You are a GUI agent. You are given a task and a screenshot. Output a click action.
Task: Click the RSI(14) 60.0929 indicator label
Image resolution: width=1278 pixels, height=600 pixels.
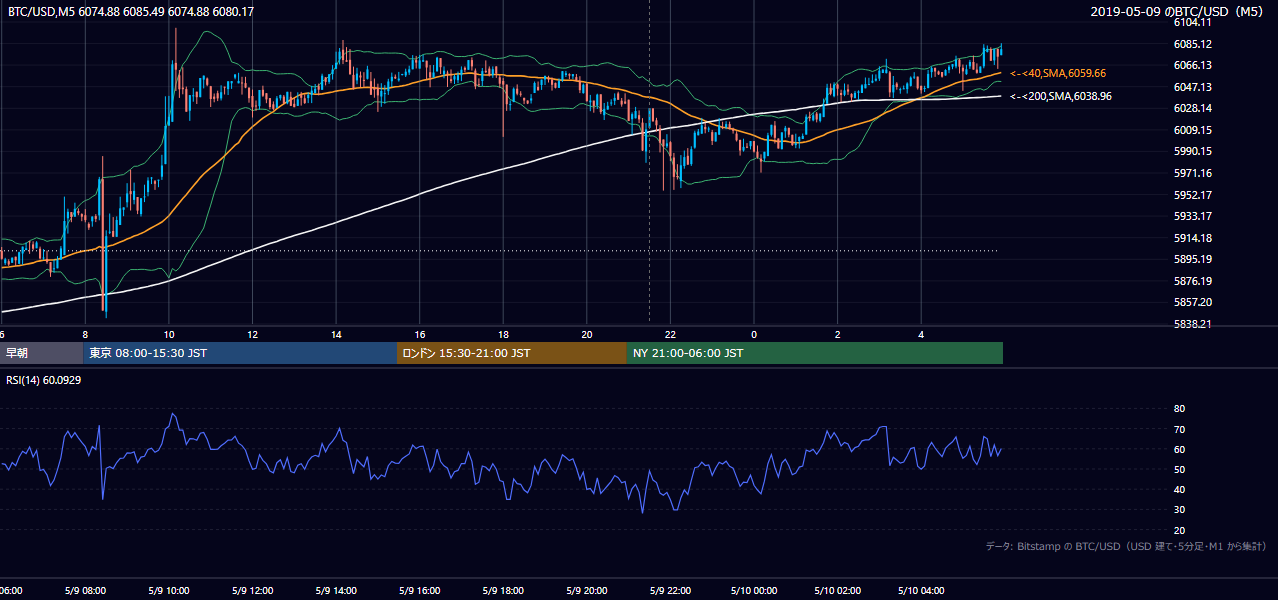[x=44, y=380]
